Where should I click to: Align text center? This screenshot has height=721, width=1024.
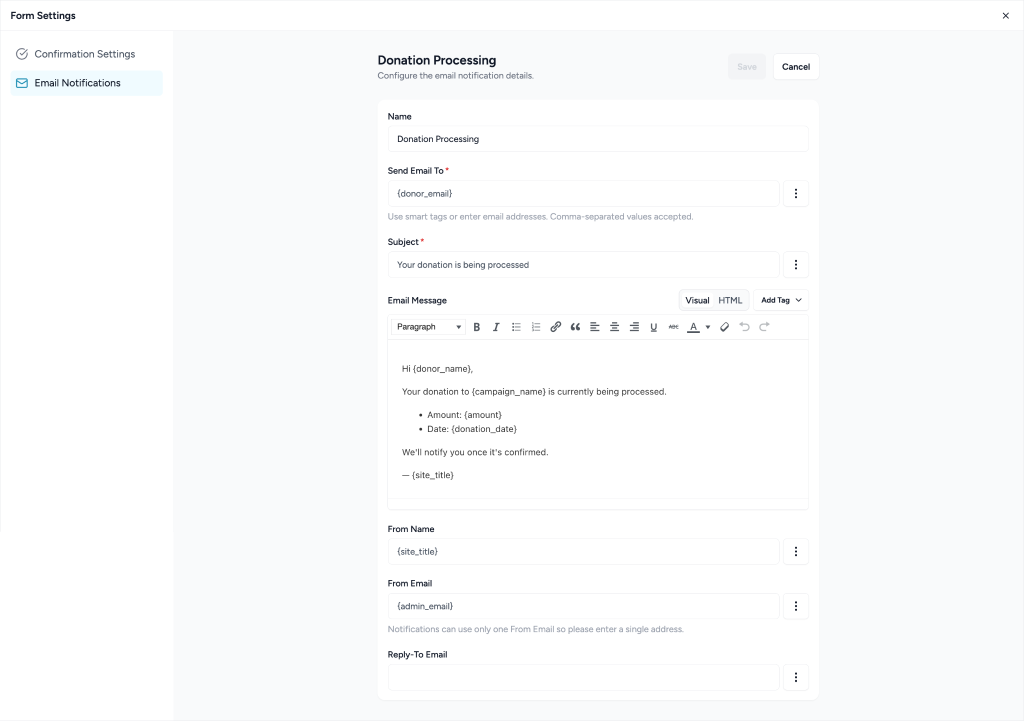[x=614, y=327]
